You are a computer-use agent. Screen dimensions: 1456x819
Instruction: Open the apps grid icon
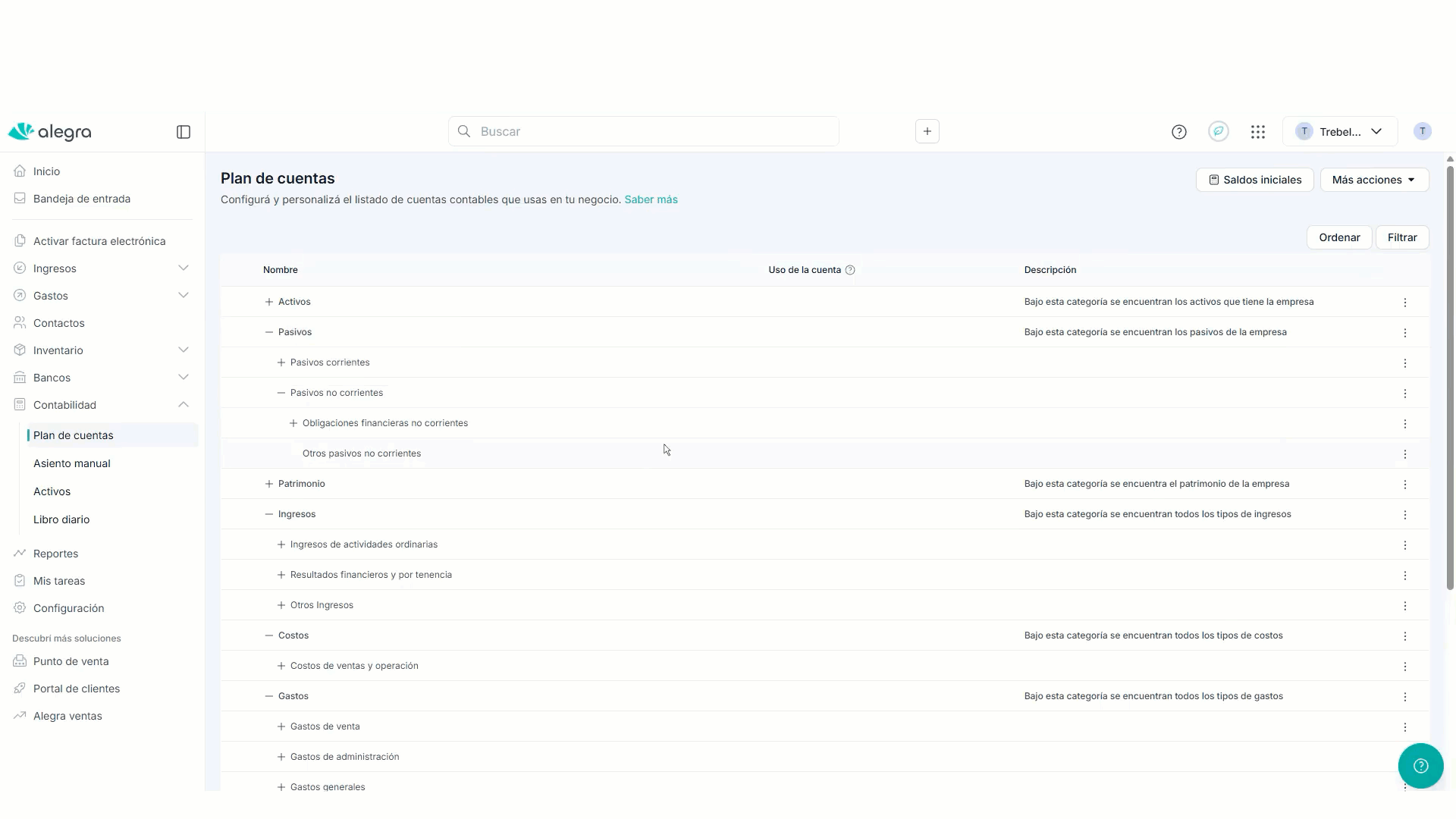coord(1258,132)
